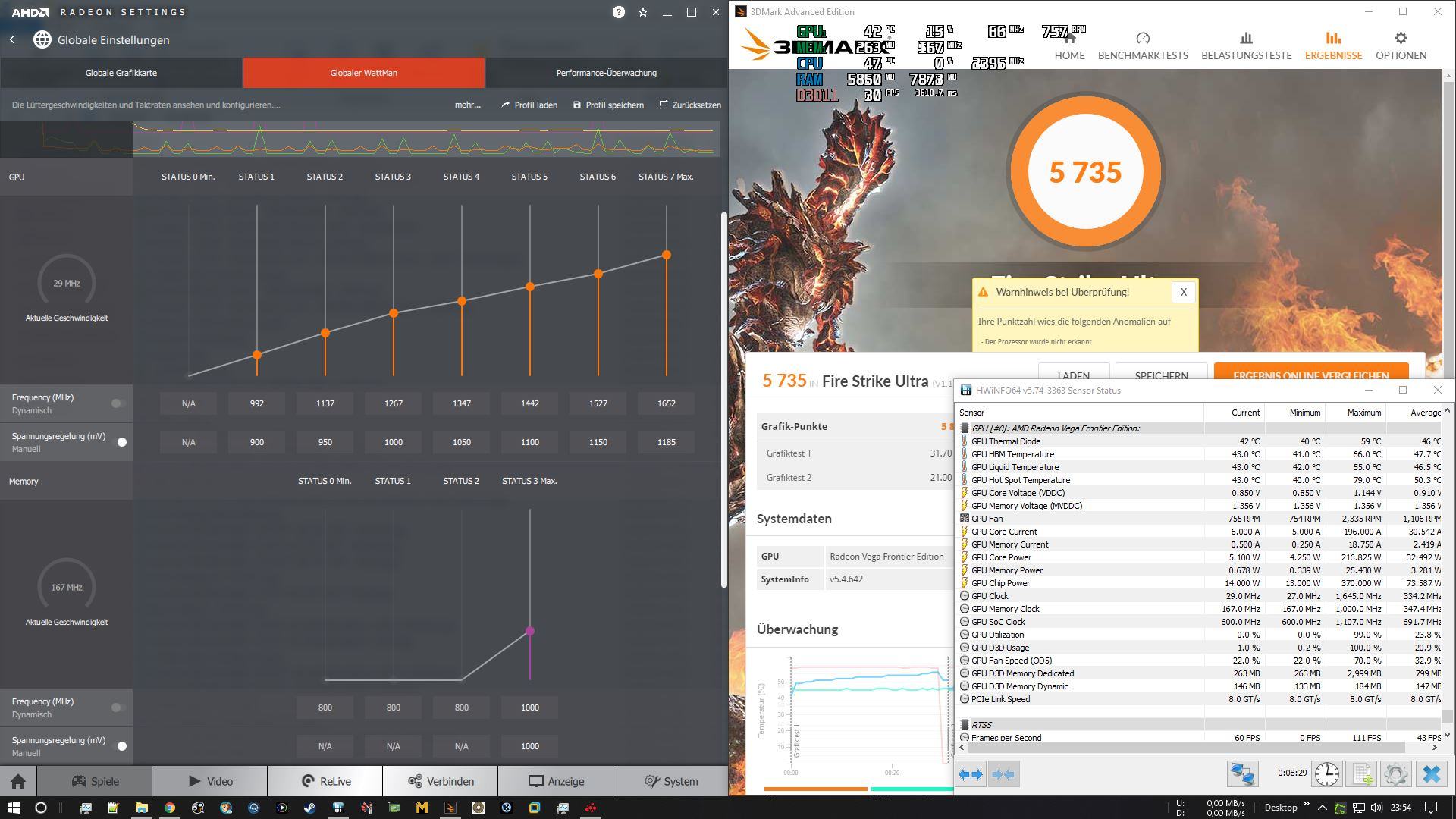Open Radeon Settings home icon
1456x819 pixels.
18,781
